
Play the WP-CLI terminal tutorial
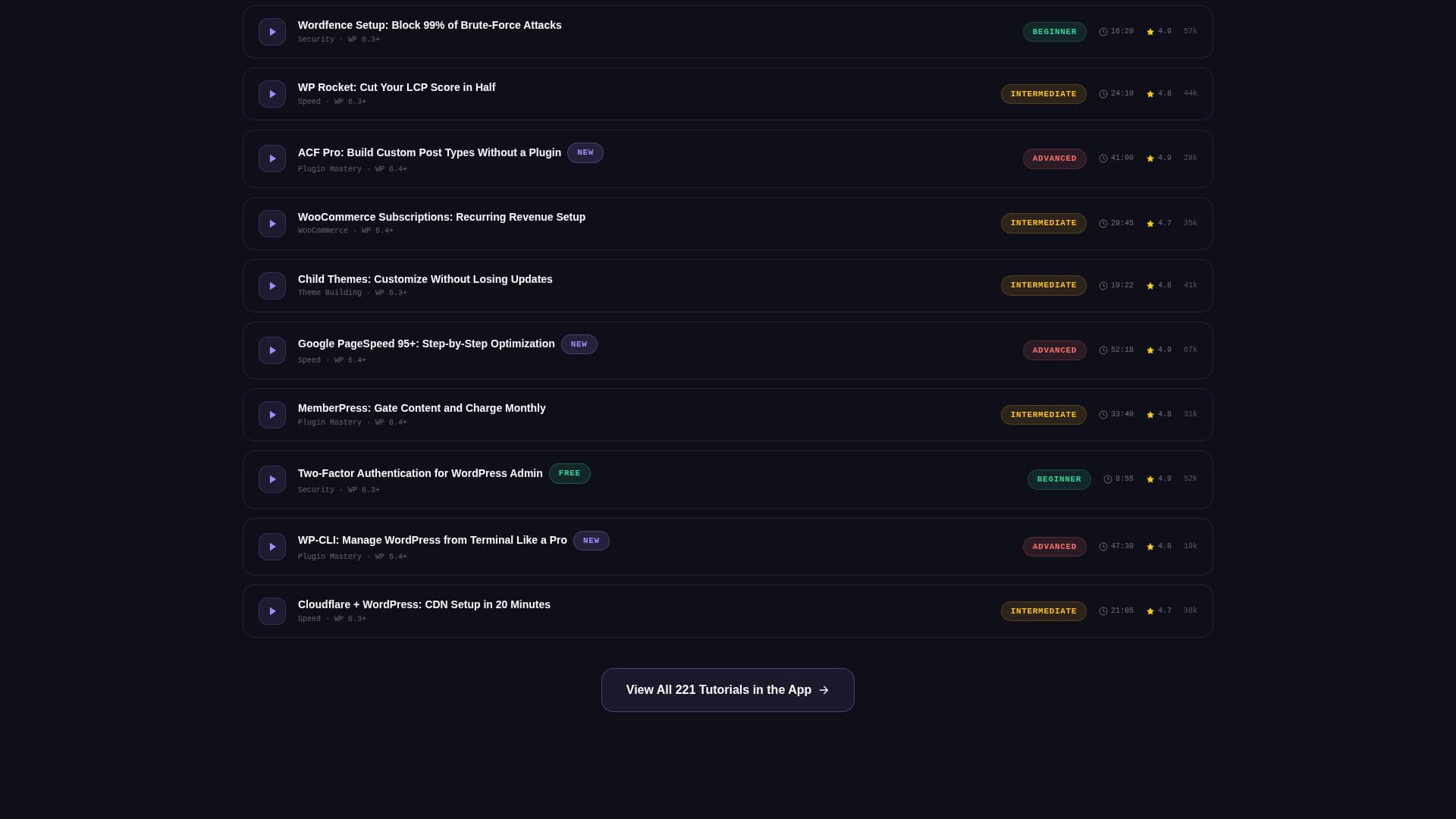272,547
